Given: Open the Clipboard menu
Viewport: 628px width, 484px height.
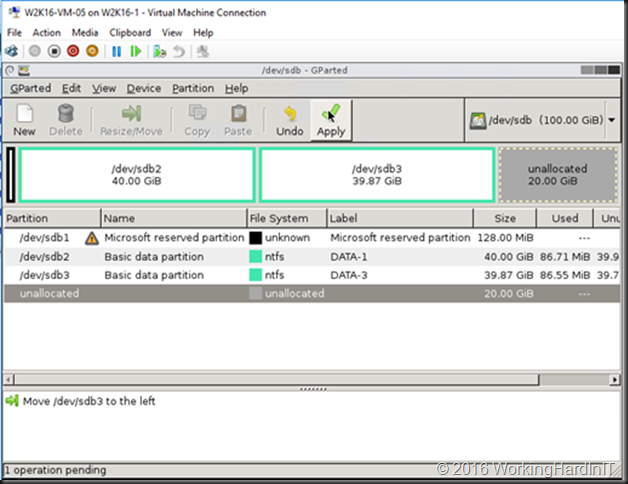Looking at the screenshot, I should 130,32.
